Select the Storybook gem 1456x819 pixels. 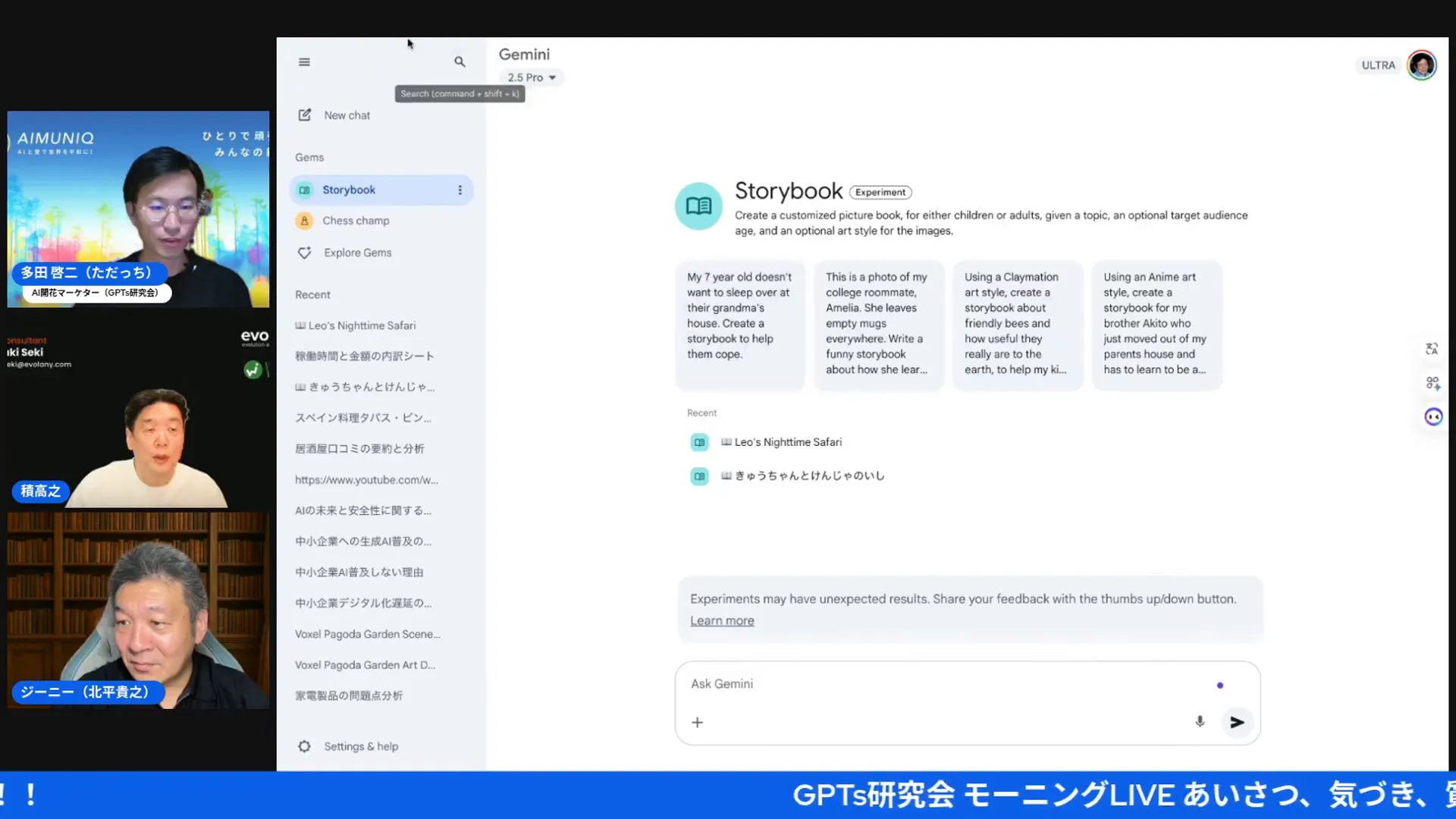(x=381, y=190)
